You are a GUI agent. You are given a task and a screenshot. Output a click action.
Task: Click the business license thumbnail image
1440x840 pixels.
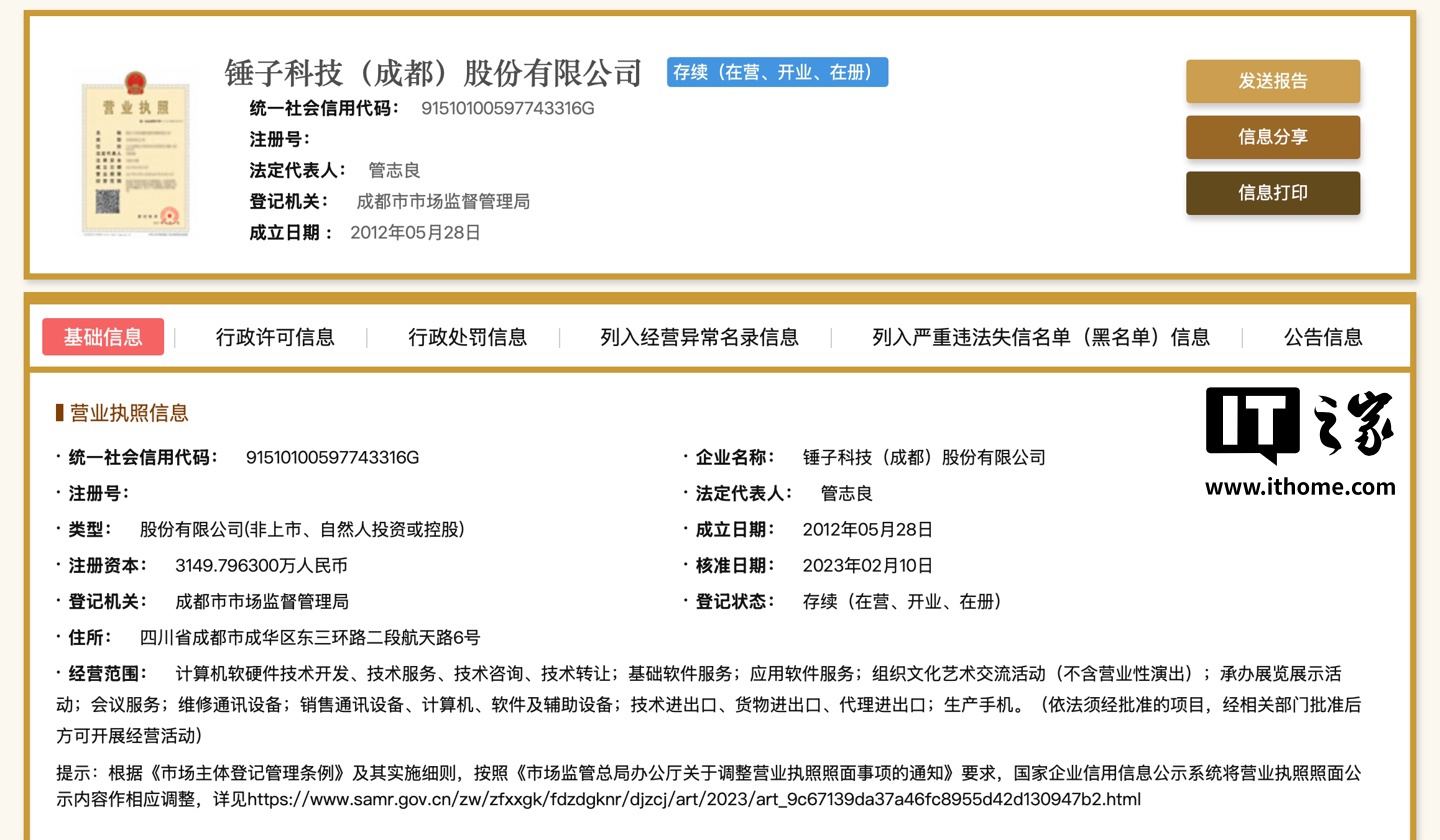[x=136, y=154]
